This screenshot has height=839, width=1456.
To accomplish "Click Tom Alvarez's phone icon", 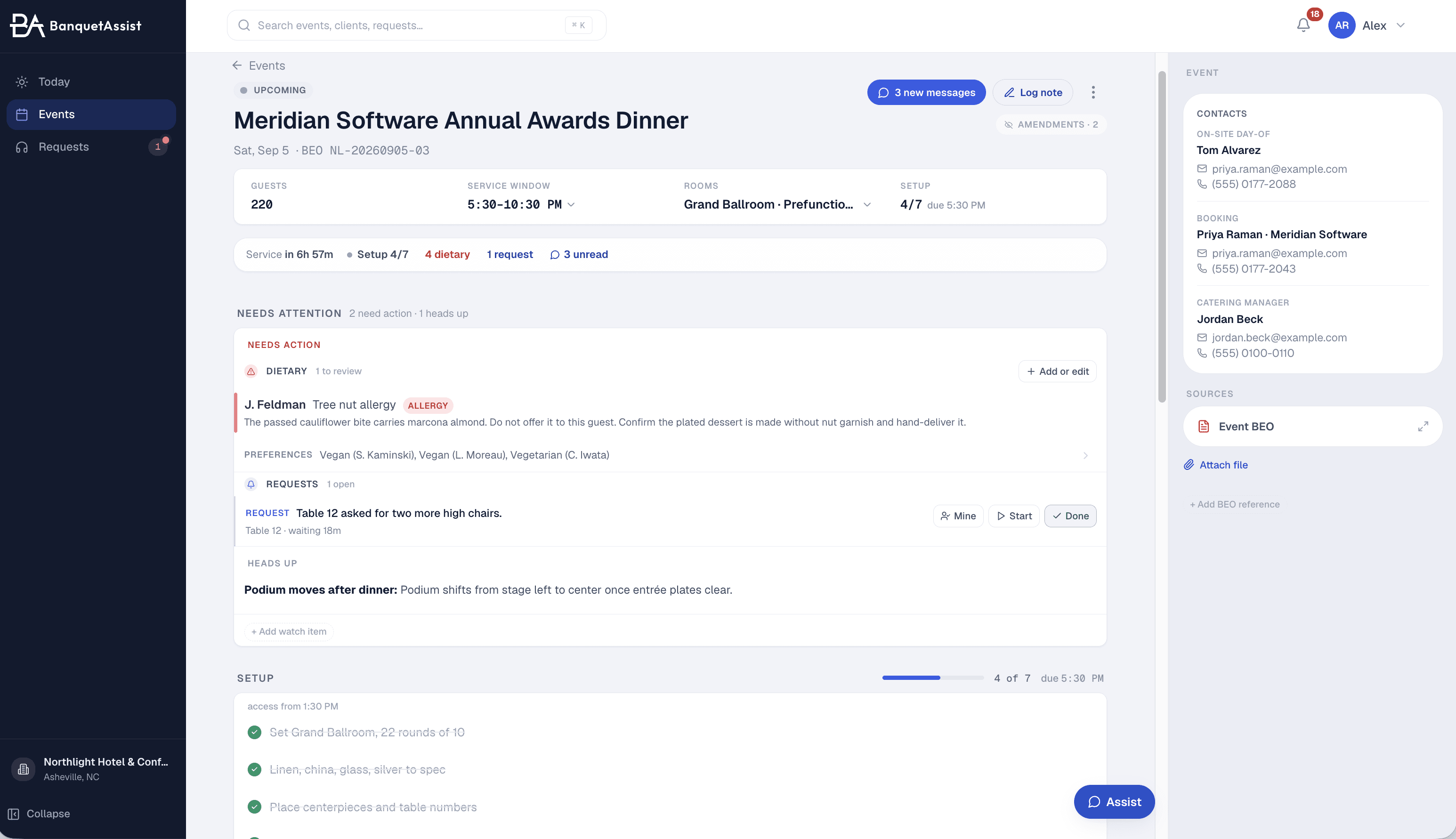I will (x=1202, y=184).
